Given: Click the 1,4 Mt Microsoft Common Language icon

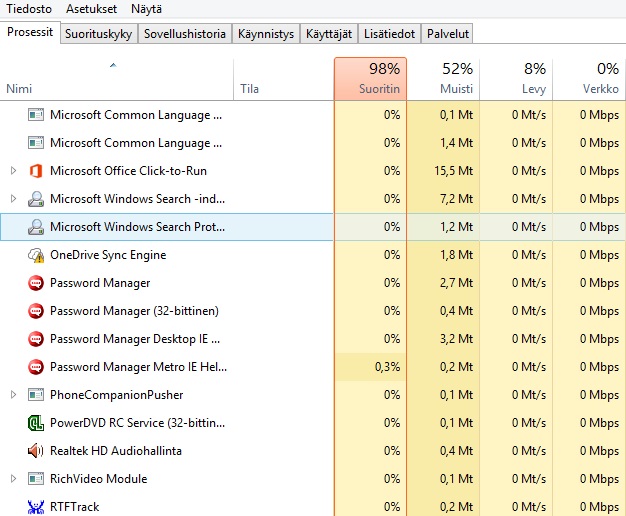Looking at the screenshot, I should [x=36, y=143].
